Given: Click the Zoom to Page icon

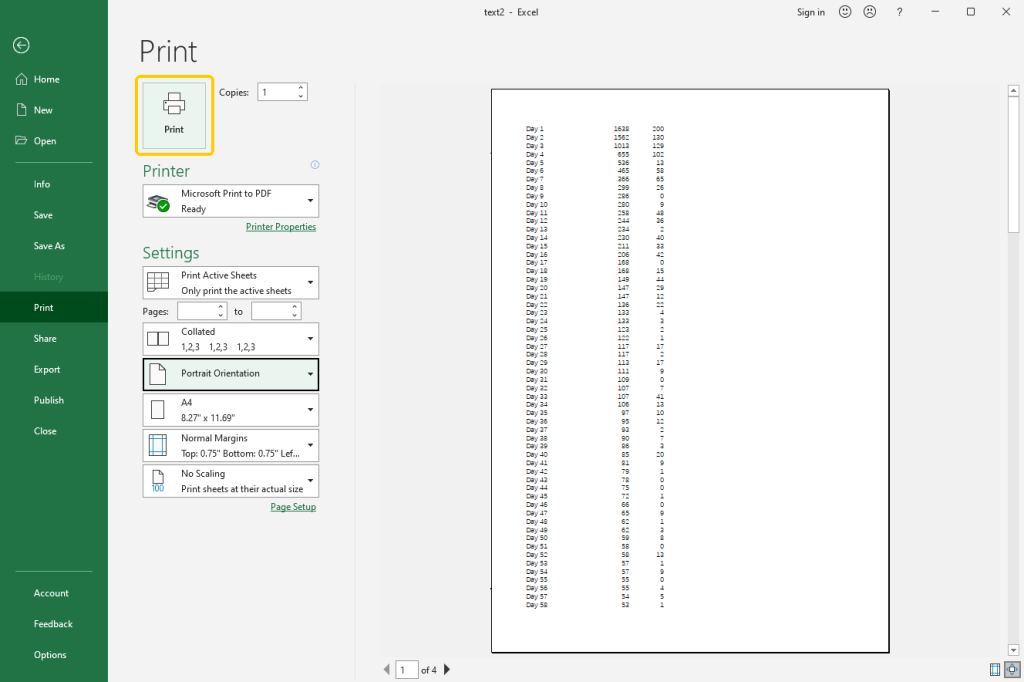Looking at the screenshot, I should [1010, 669].
